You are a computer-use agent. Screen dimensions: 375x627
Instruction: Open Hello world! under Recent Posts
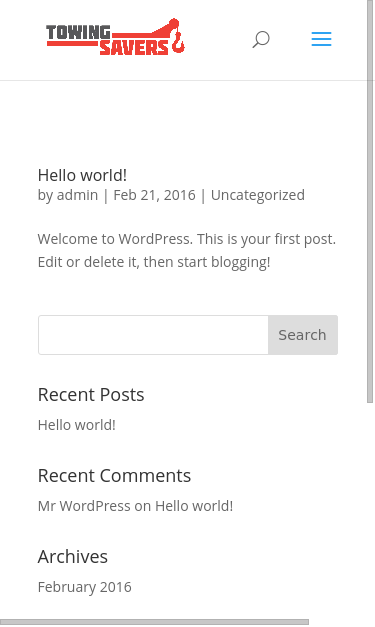coord(77,425)
